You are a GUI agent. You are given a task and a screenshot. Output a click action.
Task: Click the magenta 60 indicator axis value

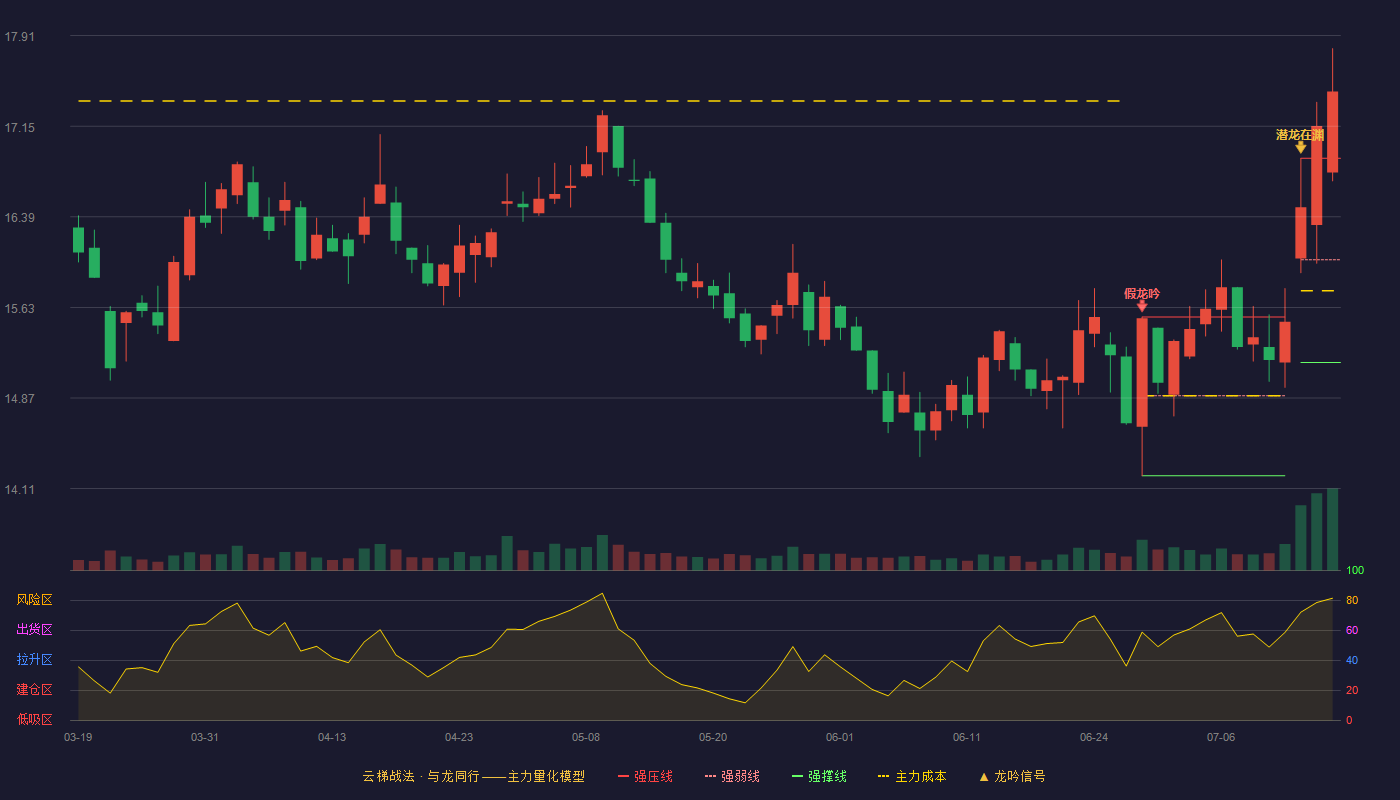[1352, 630]
